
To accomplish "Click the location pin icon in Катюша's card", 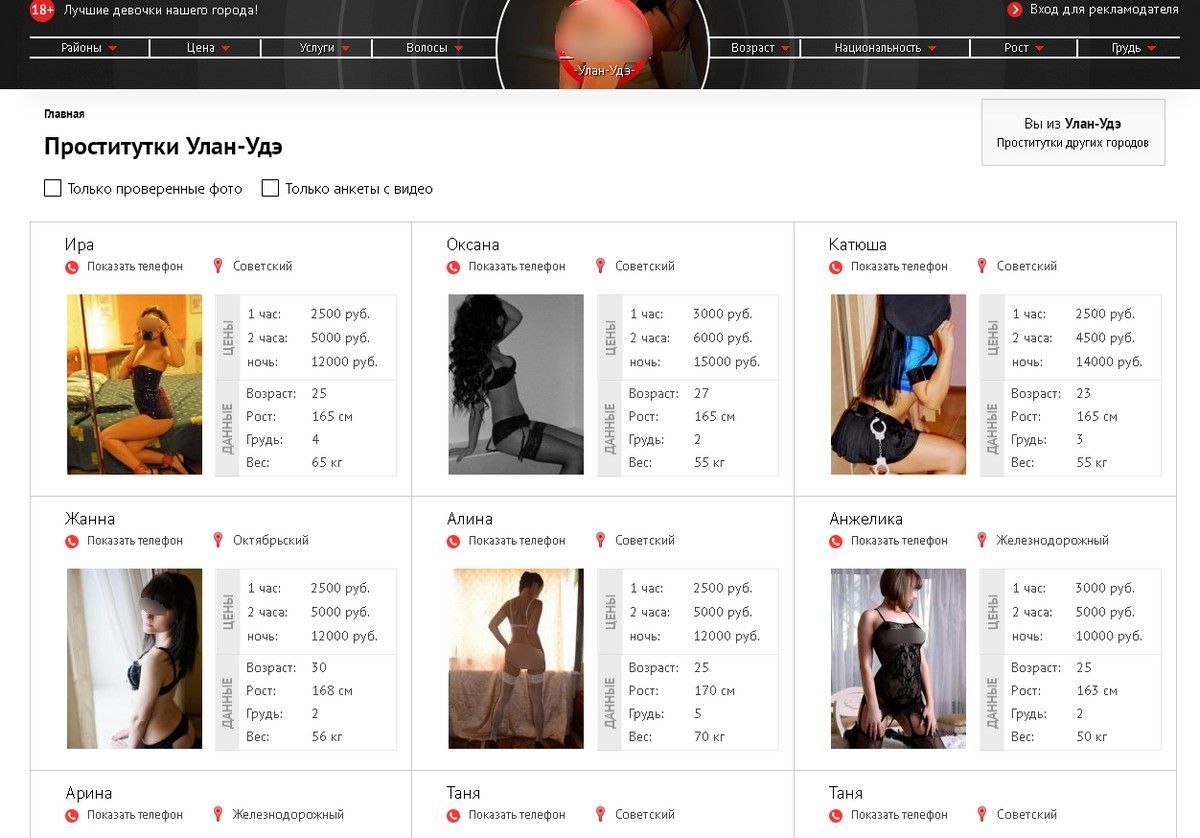I will pyautogui.click(x=982, y=266).
